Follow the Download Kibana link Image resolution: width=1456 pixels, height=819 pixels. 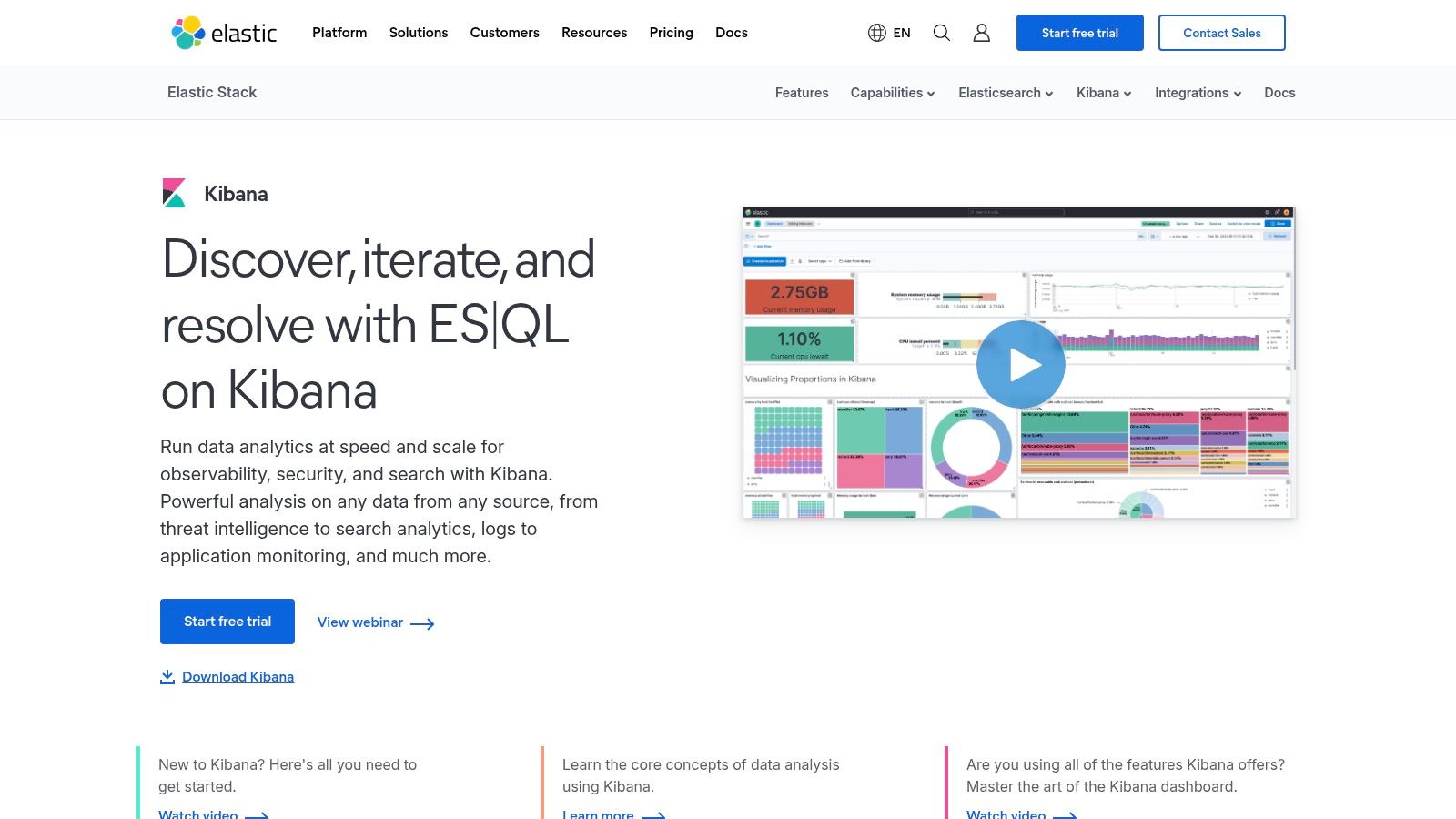(x=238, y=677)
